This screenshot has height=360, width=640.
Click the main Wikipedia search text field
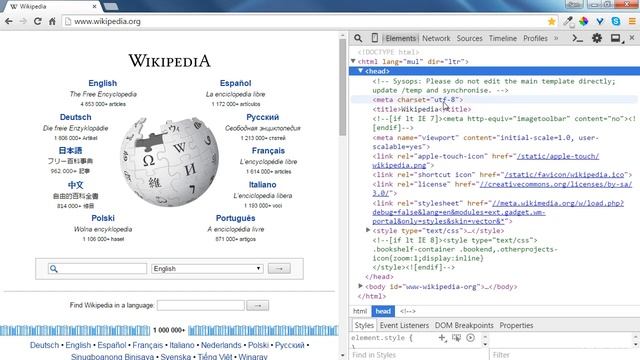click(x=97, y=269)
